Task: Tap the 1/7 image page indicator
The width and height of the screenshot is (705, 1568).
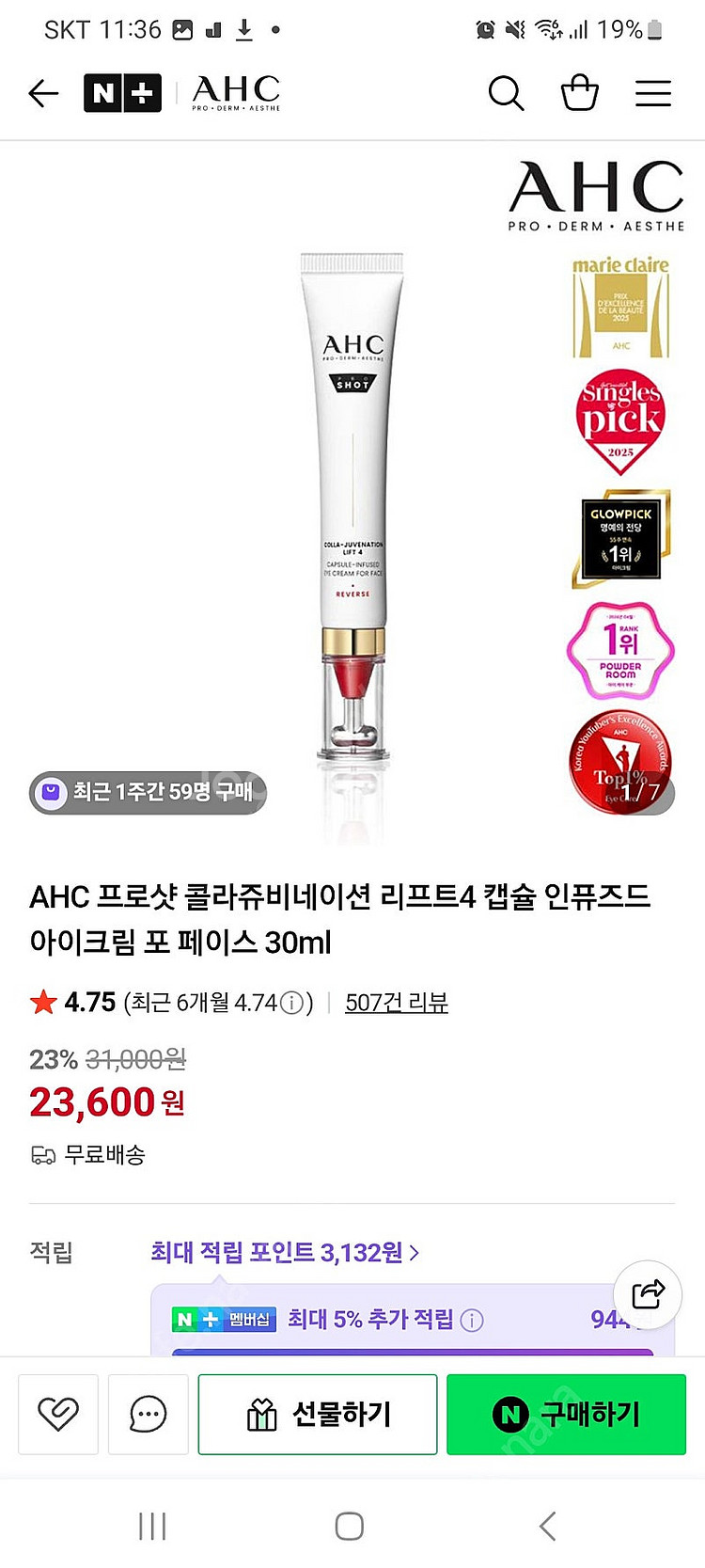Action: tap(640, 792)
